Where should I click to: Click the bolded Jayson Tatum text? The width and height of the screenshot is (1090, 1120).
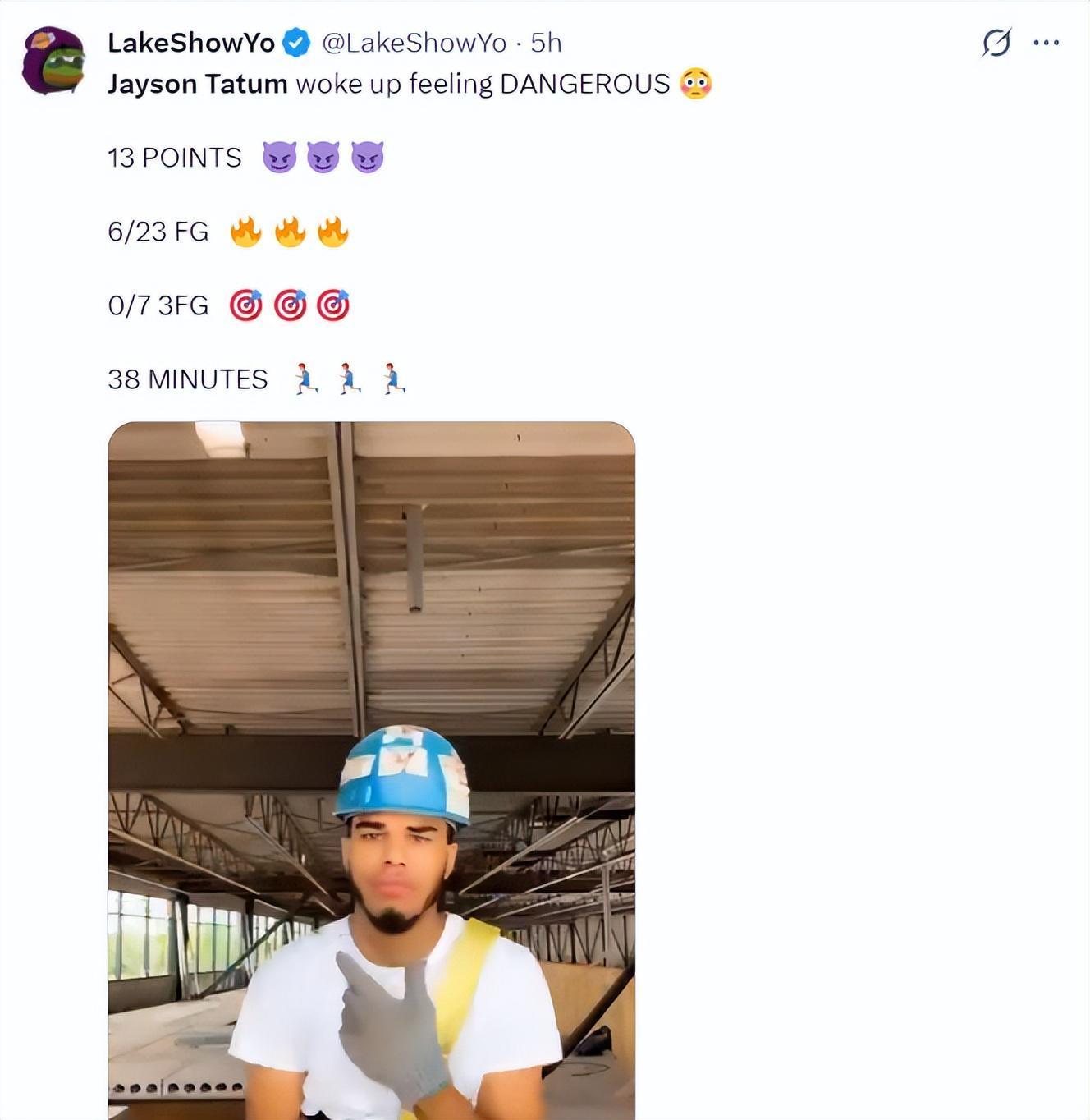coord(197,84)
